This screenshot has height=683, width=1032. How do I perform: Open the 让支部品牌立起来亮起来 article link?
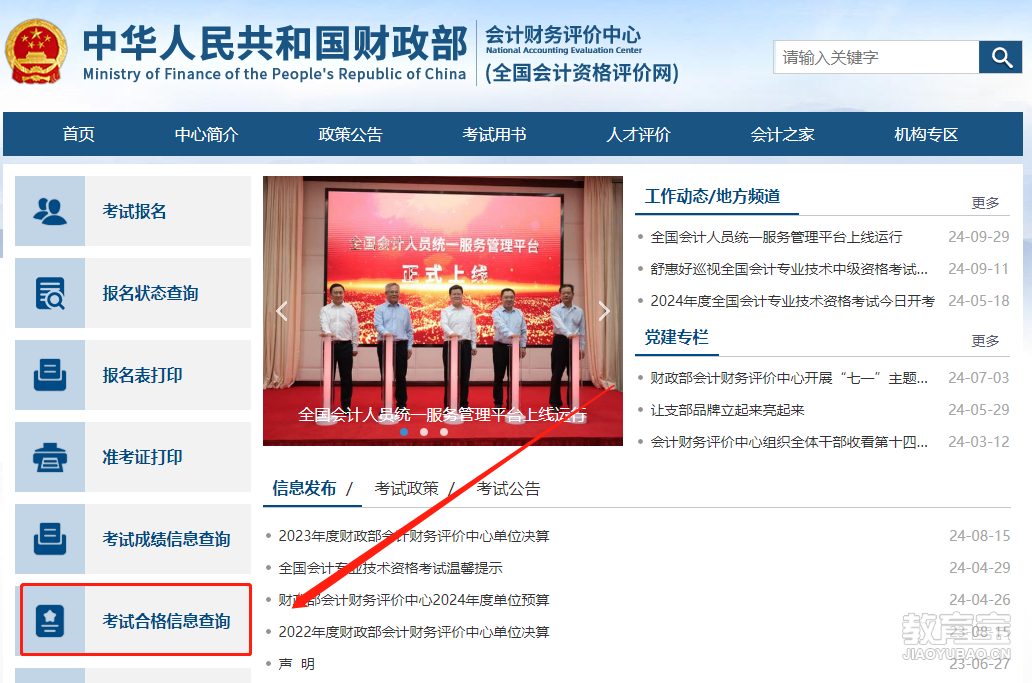click(727, 410)
